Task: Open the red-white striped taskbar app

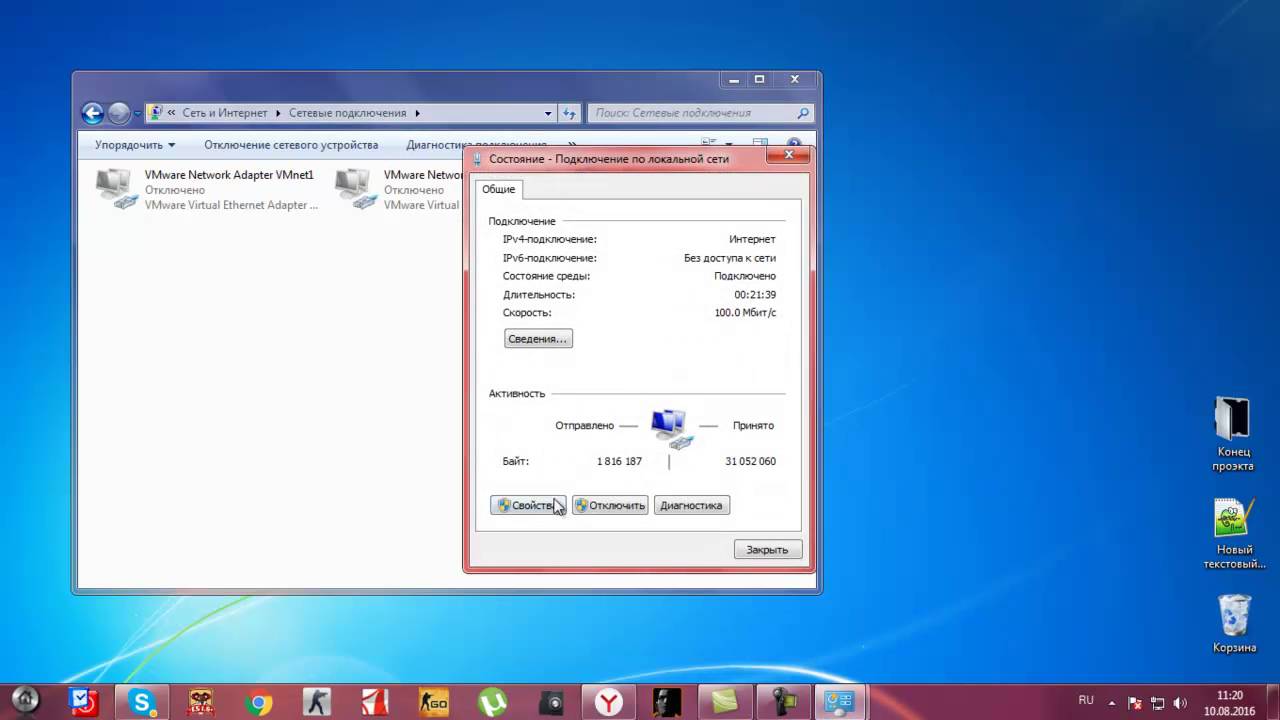Action: (x=375, y=702)
